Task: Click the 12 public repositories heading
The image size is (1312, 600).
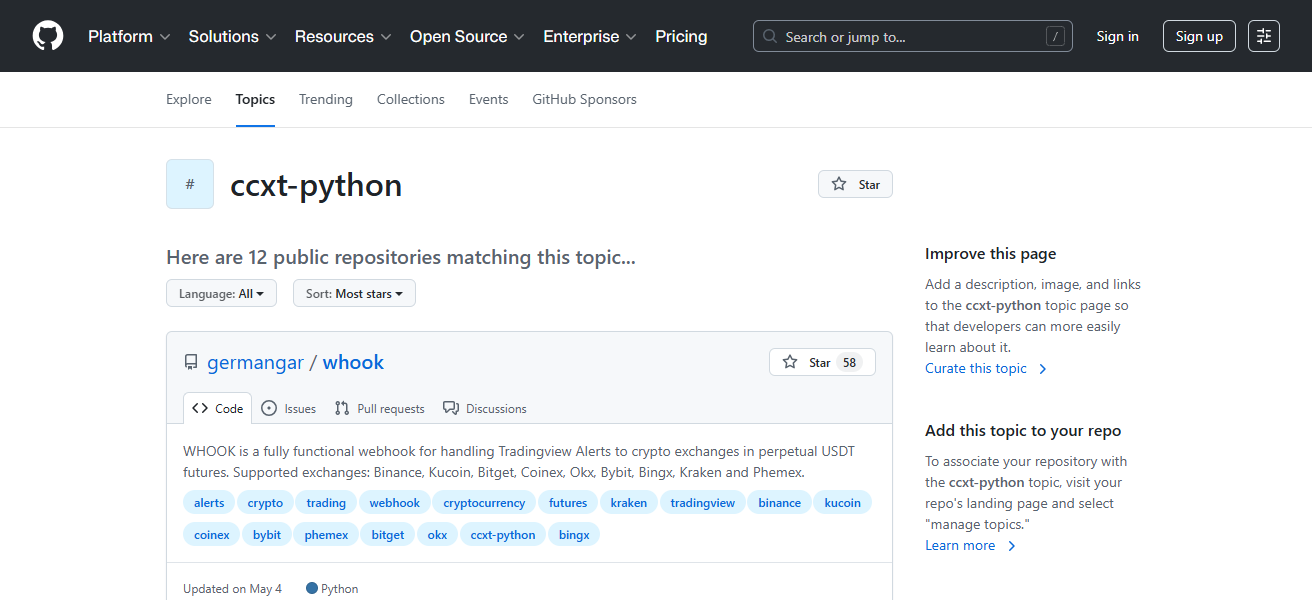Action: (401, 257)
